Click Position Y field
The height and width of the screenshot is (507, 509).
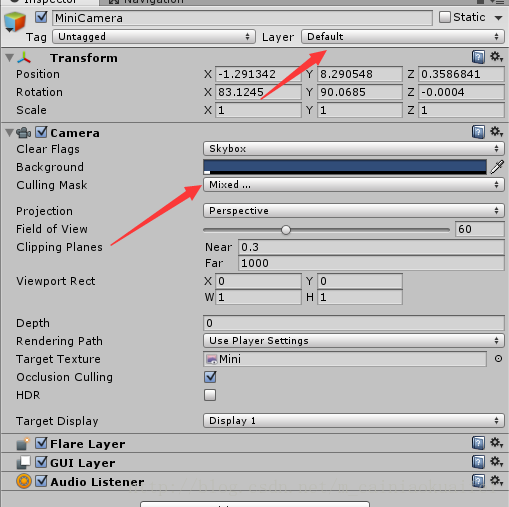(x=360, y=74)
